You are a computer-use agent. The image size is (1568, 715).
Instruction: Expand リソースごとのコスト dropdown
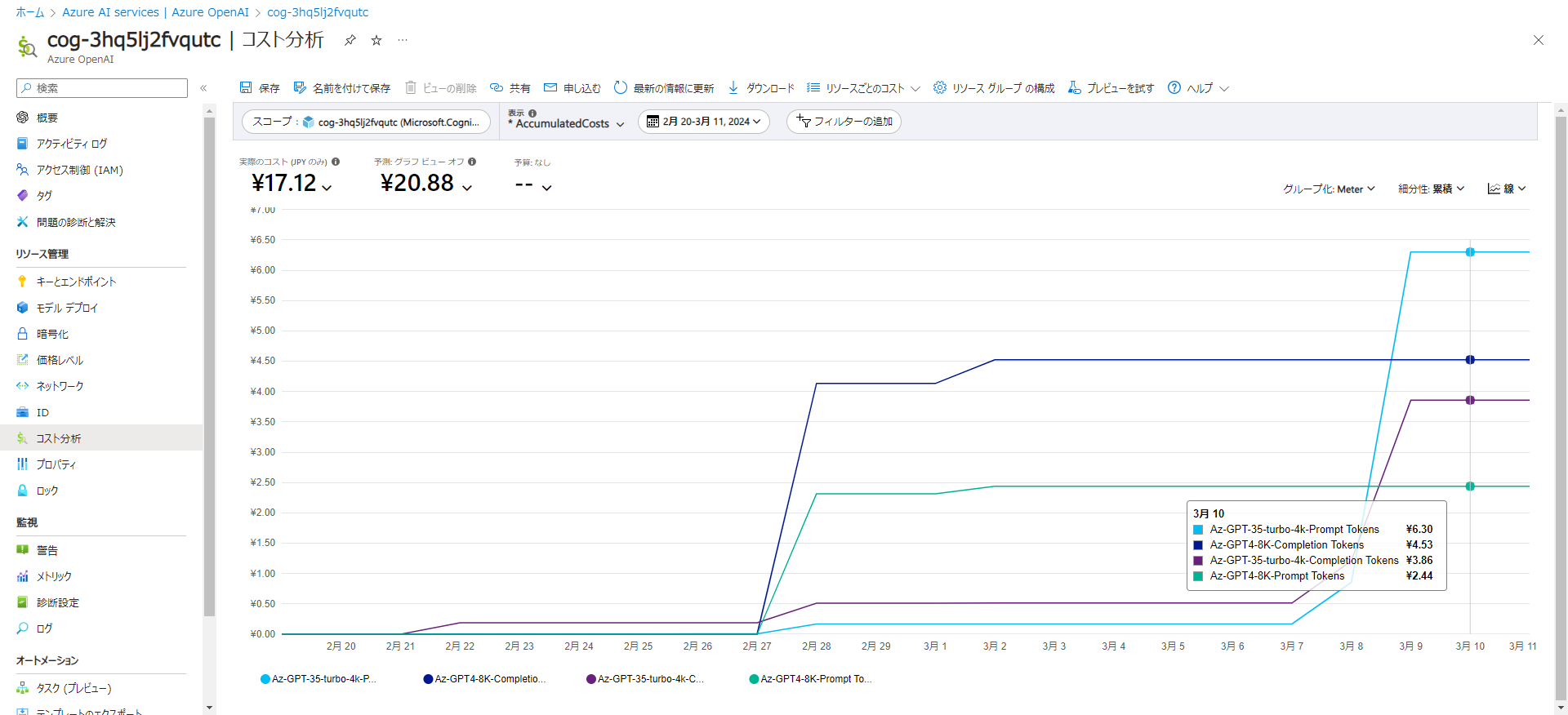tap(863, 88)
